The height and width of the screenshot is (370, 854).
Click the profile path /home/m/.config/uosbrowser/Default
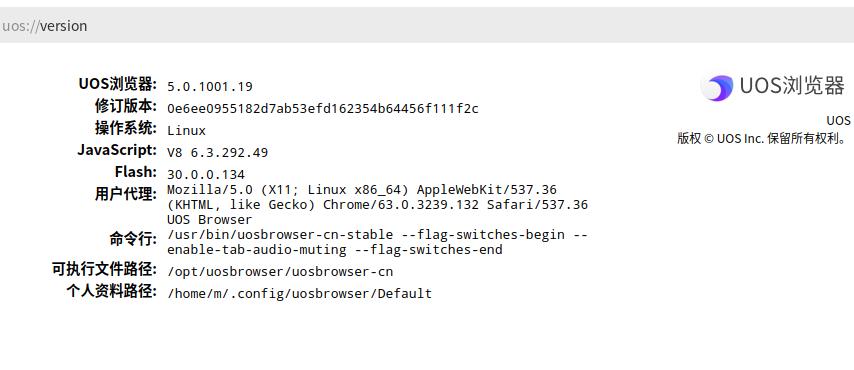(x=300, y=294)
